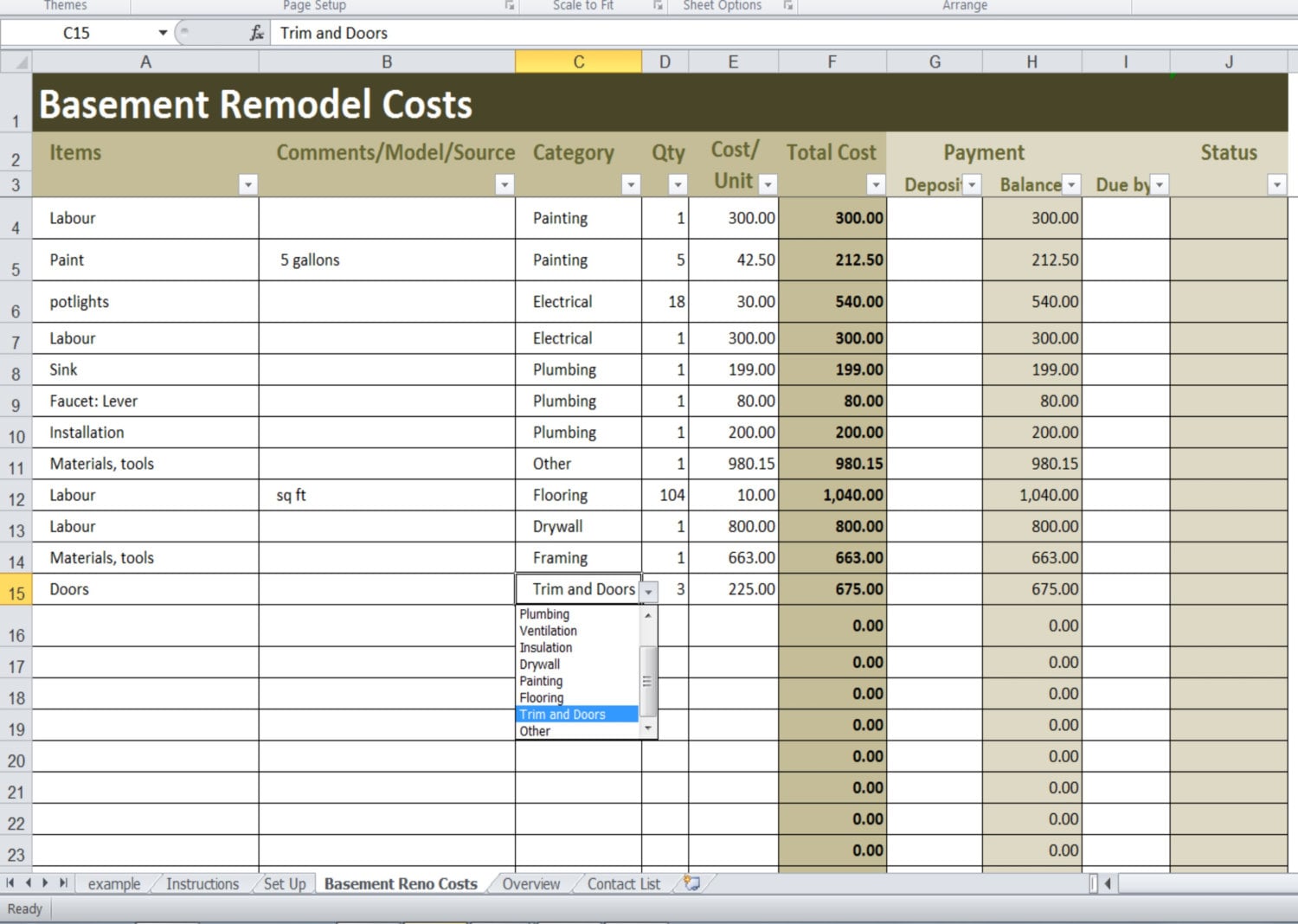The width and height of the screenshot is (1298, 924).
Task: Open the Instructions sheet tab
Action: click(x=202, y=883)
